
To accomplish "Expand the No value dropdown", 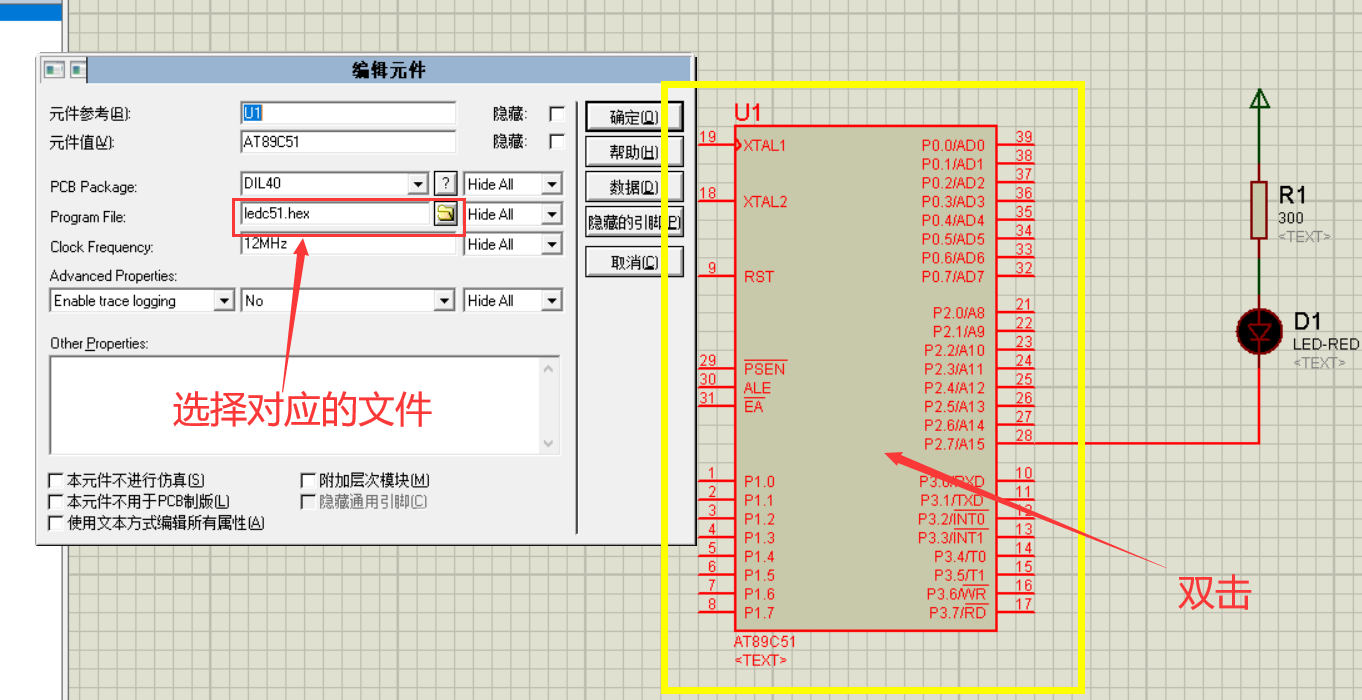I will [x=445, y=301].
